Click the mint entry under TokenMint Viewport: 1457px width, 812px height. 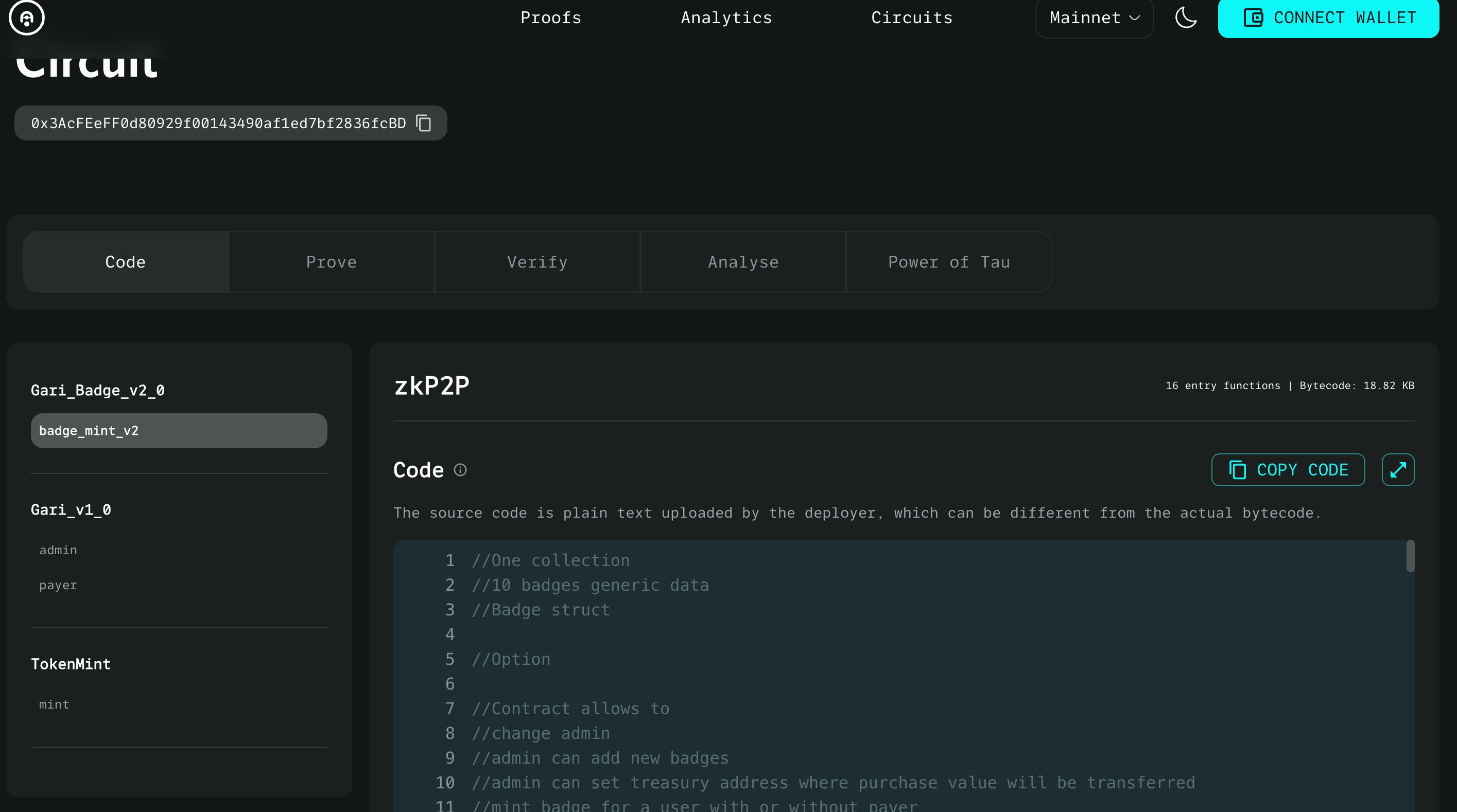point(53,704)
